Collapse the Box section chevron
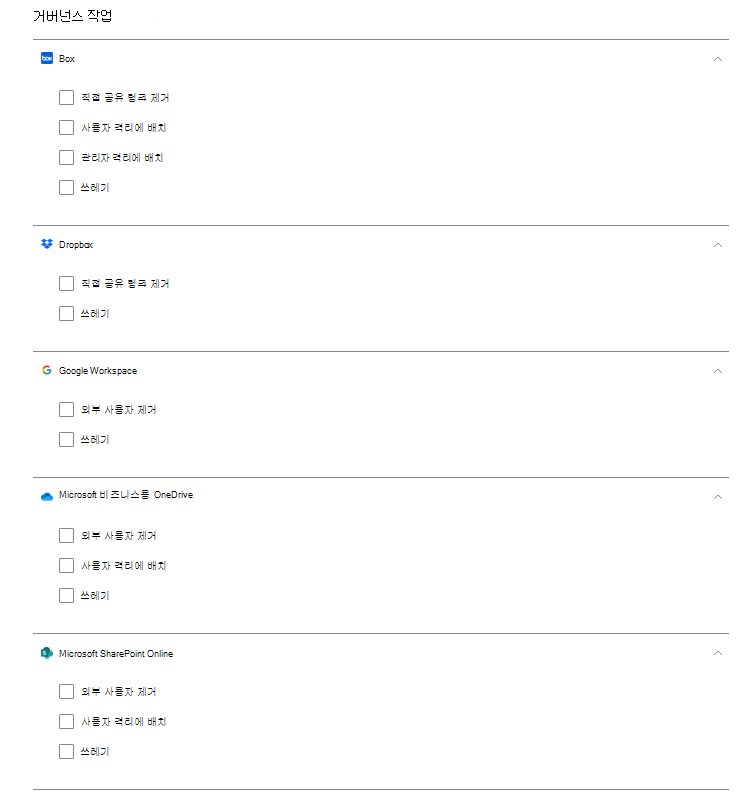 coord(718,59)
